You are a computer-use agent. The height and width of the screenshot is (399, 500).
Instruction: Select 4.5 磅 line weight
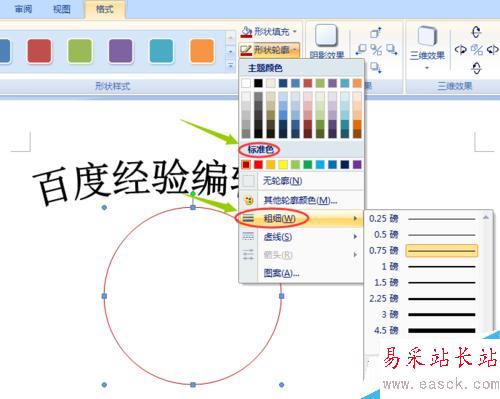click(423, 330)
